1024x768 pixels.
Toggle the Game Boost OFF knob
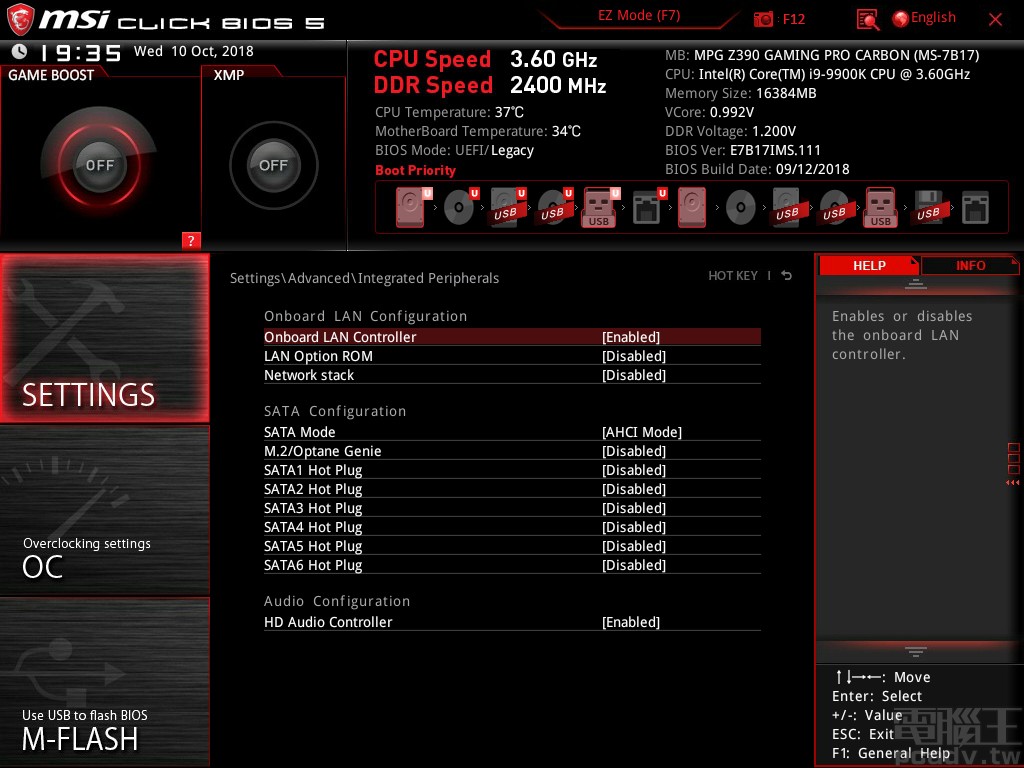99,165
